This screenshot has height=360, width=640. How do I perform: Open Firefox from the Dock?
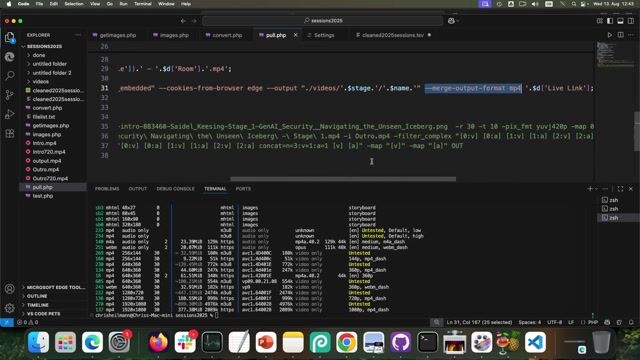(158, 342)
